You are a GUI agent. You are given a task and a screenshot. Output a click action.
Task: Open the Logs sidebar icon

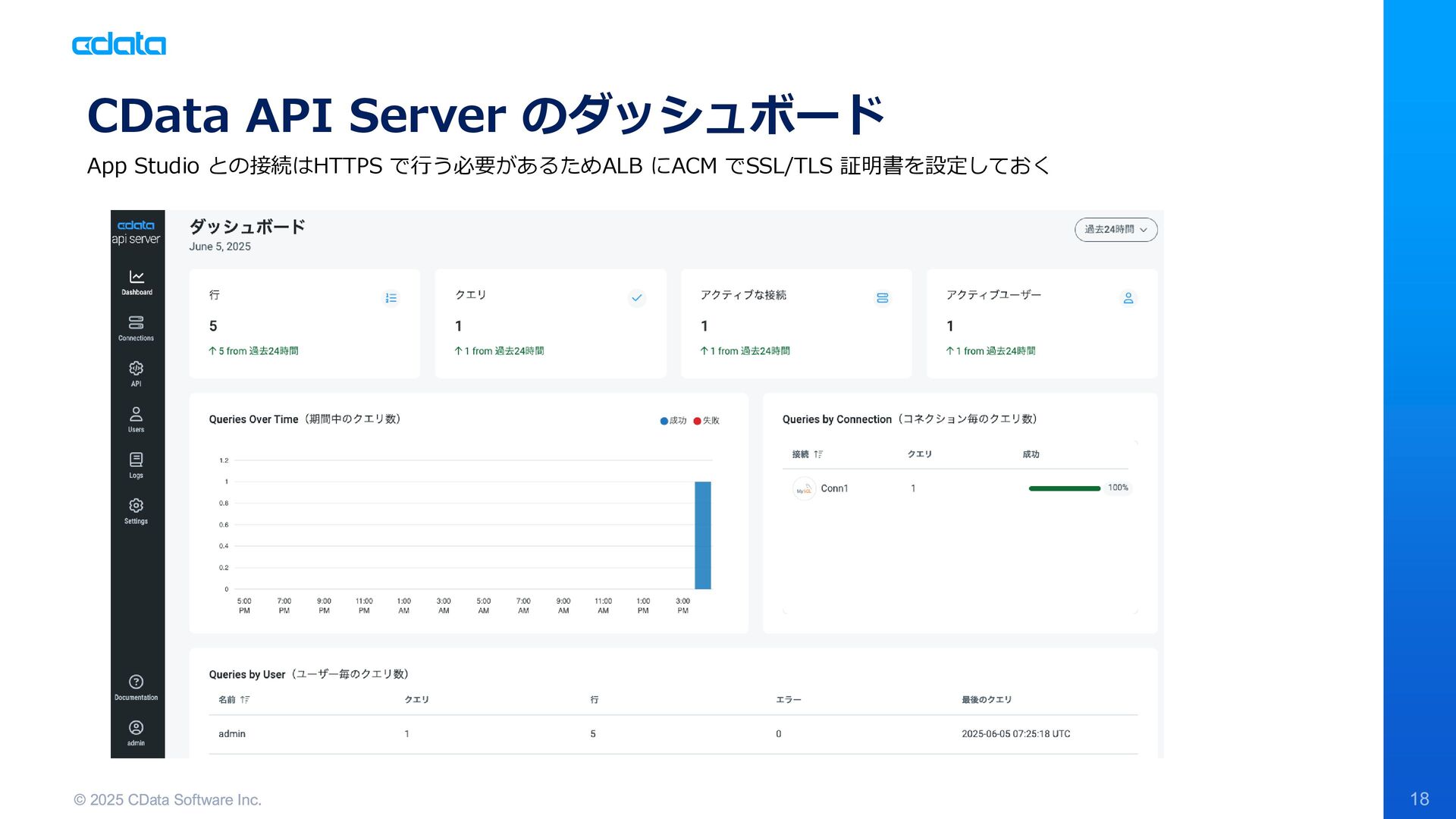coord(136,460)
